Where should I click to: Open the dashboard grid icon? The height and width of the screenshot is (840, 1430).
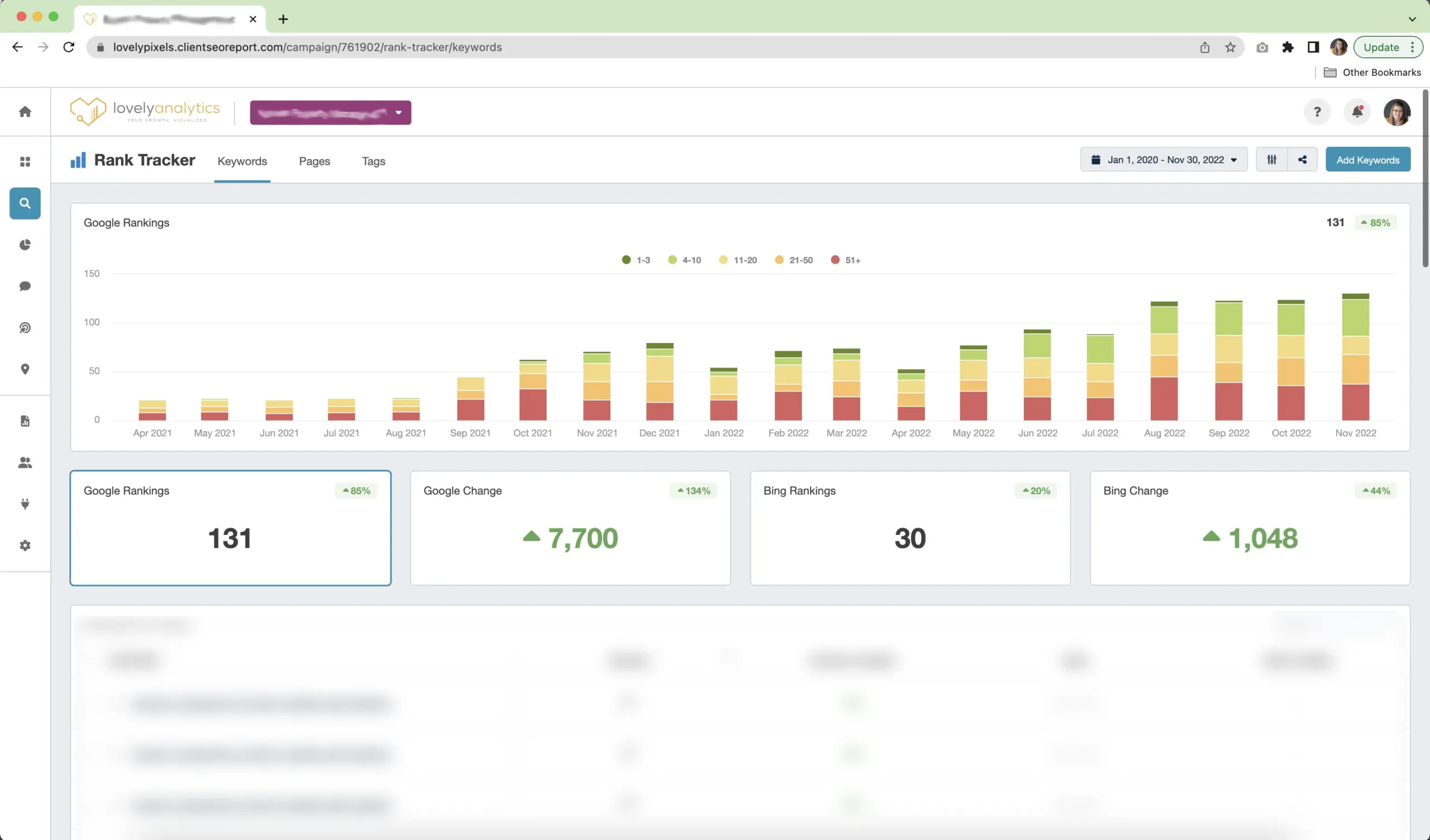coord(25,162)
